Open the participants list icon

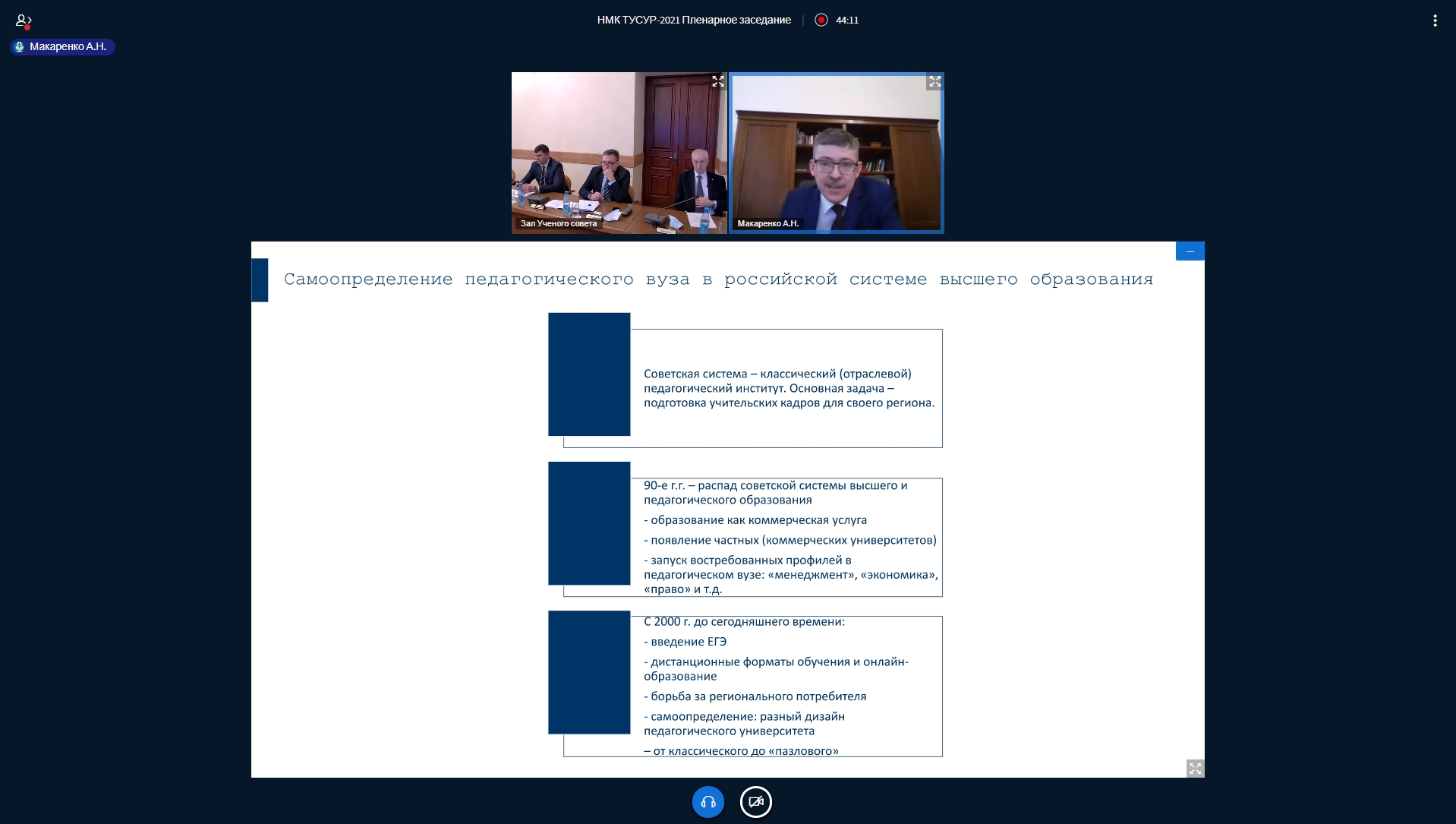point(23,21)
